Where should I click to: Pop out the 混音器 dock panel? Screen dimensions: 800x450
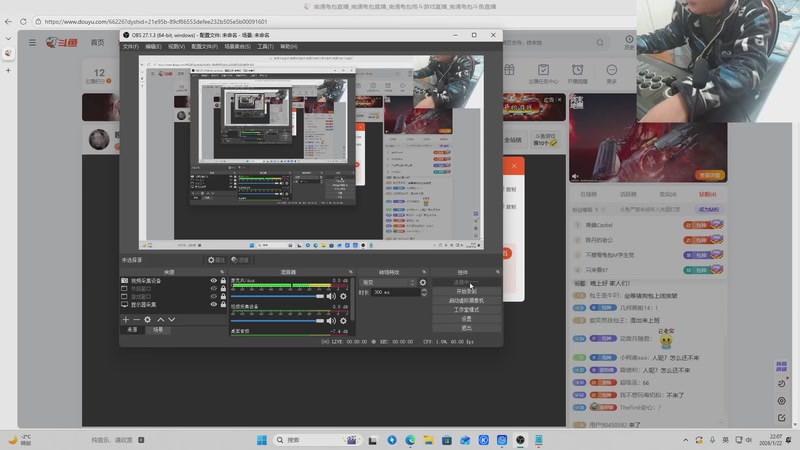[x=351, y=272]
